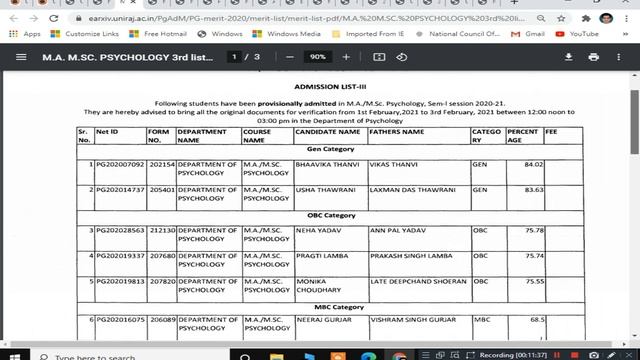
Task: Go forward in browser history
Action: (x=33, y=18)
